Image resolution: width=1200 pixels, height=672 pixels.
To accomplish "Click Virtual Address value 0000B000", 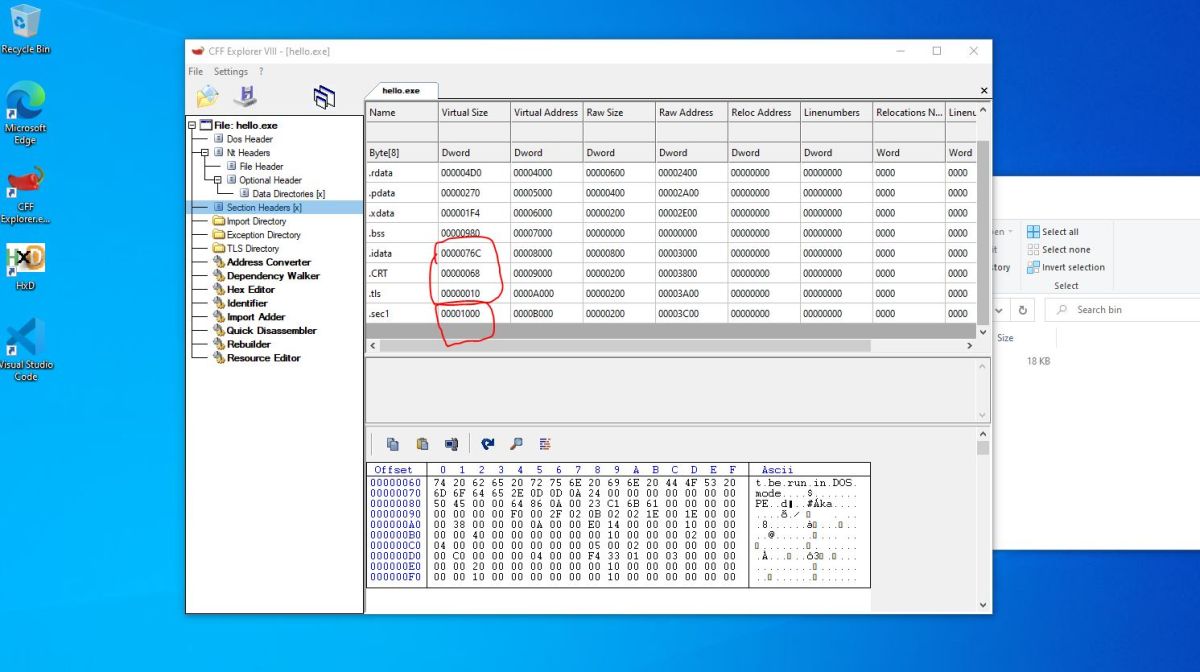I will pos(546,313).
